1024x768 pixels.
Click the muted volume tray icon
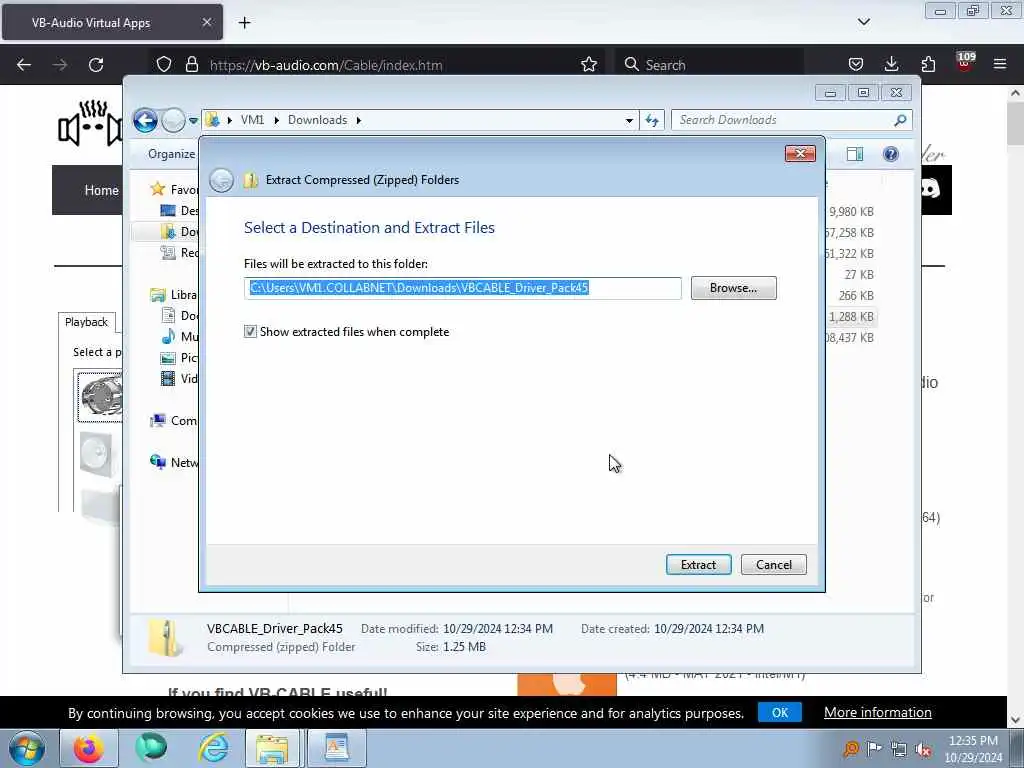click(923, 749)
